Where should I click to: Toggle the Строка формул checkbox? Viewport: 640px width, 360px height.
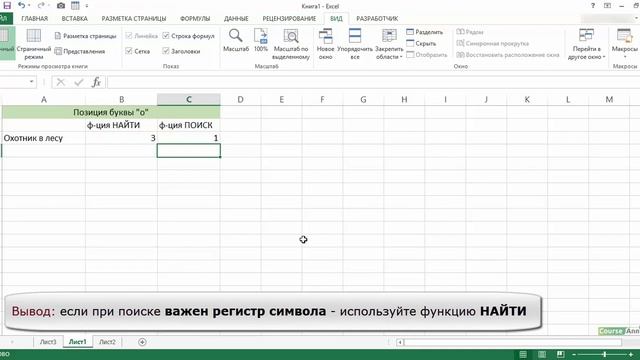pos(166,36)
